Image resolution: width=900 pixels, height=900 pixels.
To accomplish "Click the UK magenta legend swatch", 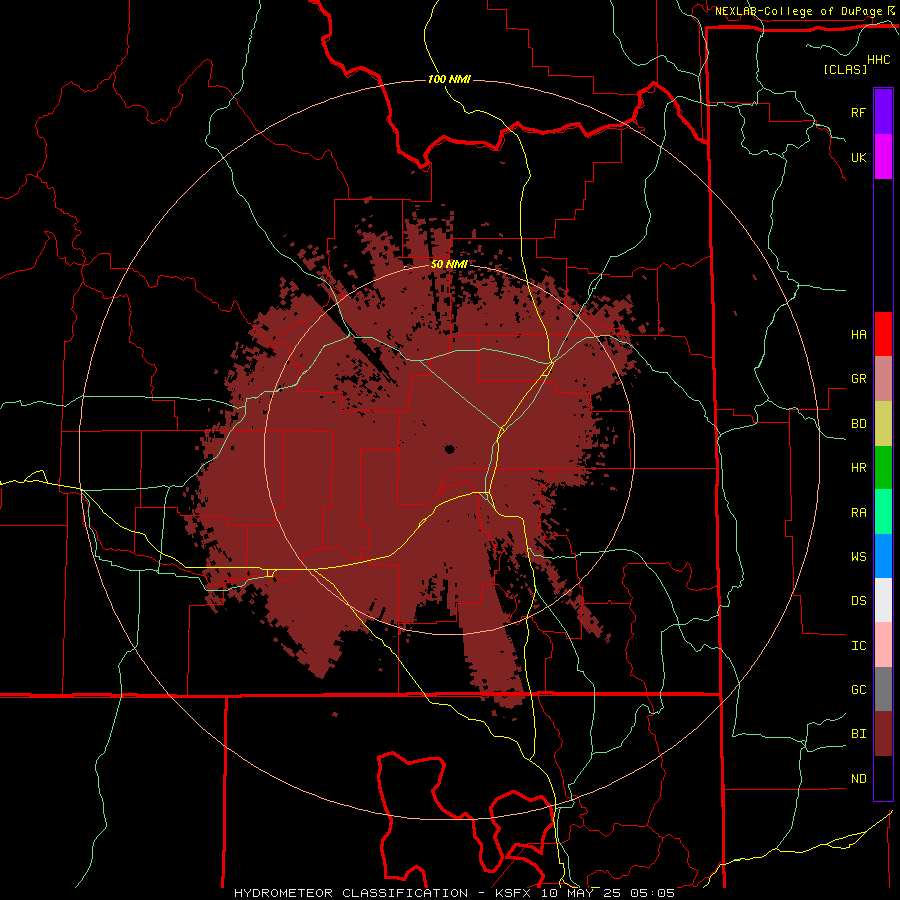I will tap(883, 157).
